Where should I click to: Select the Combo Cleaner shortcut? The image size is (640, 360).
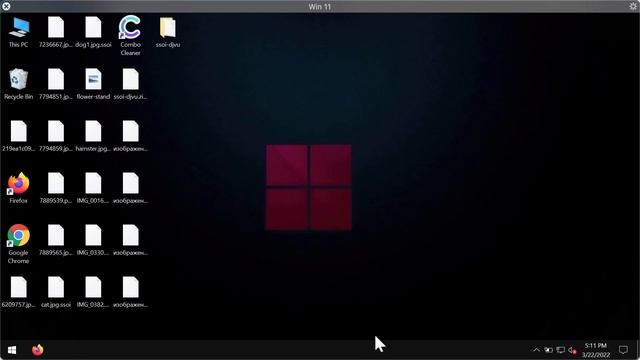pyautogui.click(x=130, y=36)
